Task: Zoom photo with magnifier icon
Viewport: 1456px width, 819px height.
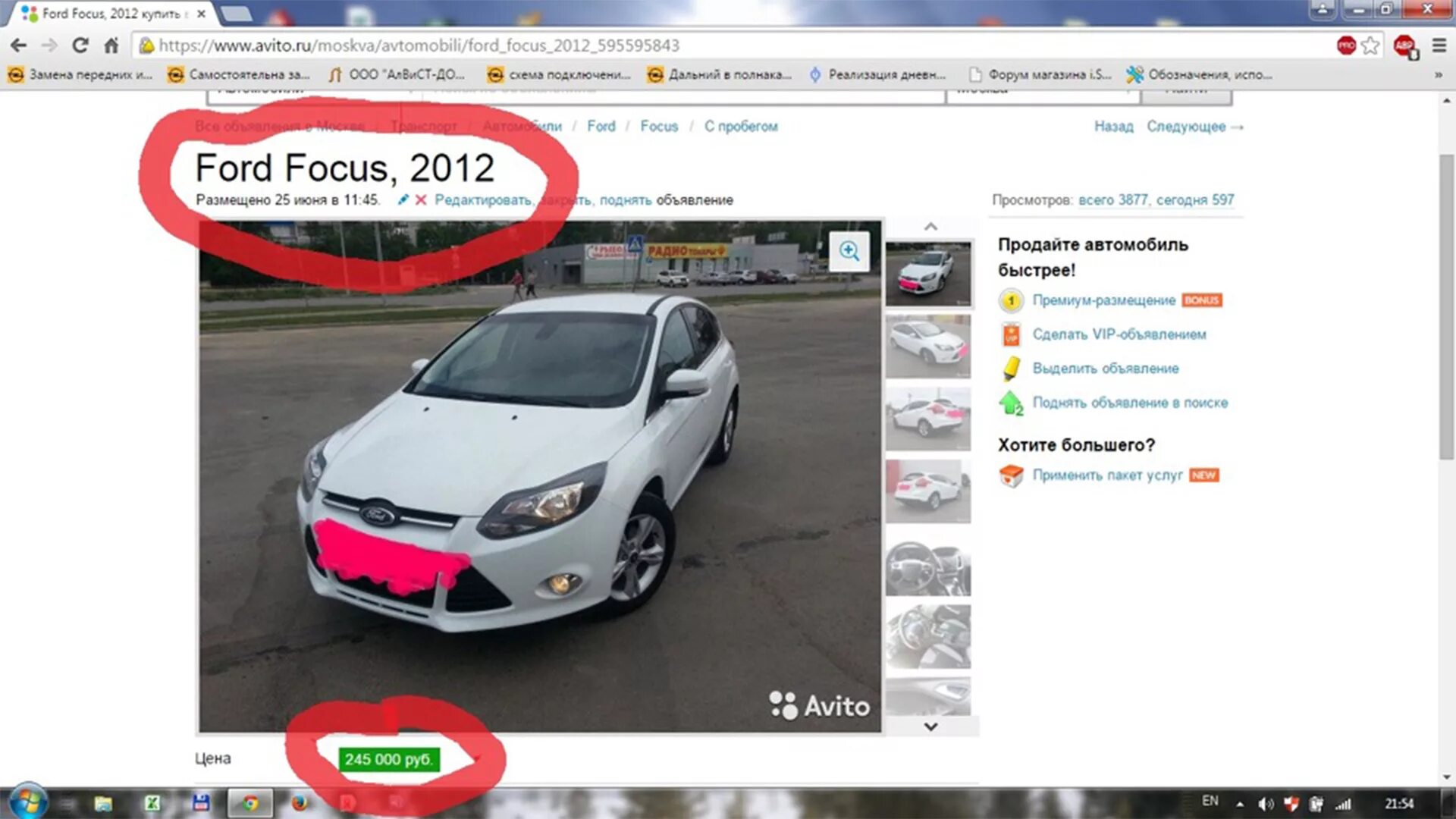Action: click(849, 251)
